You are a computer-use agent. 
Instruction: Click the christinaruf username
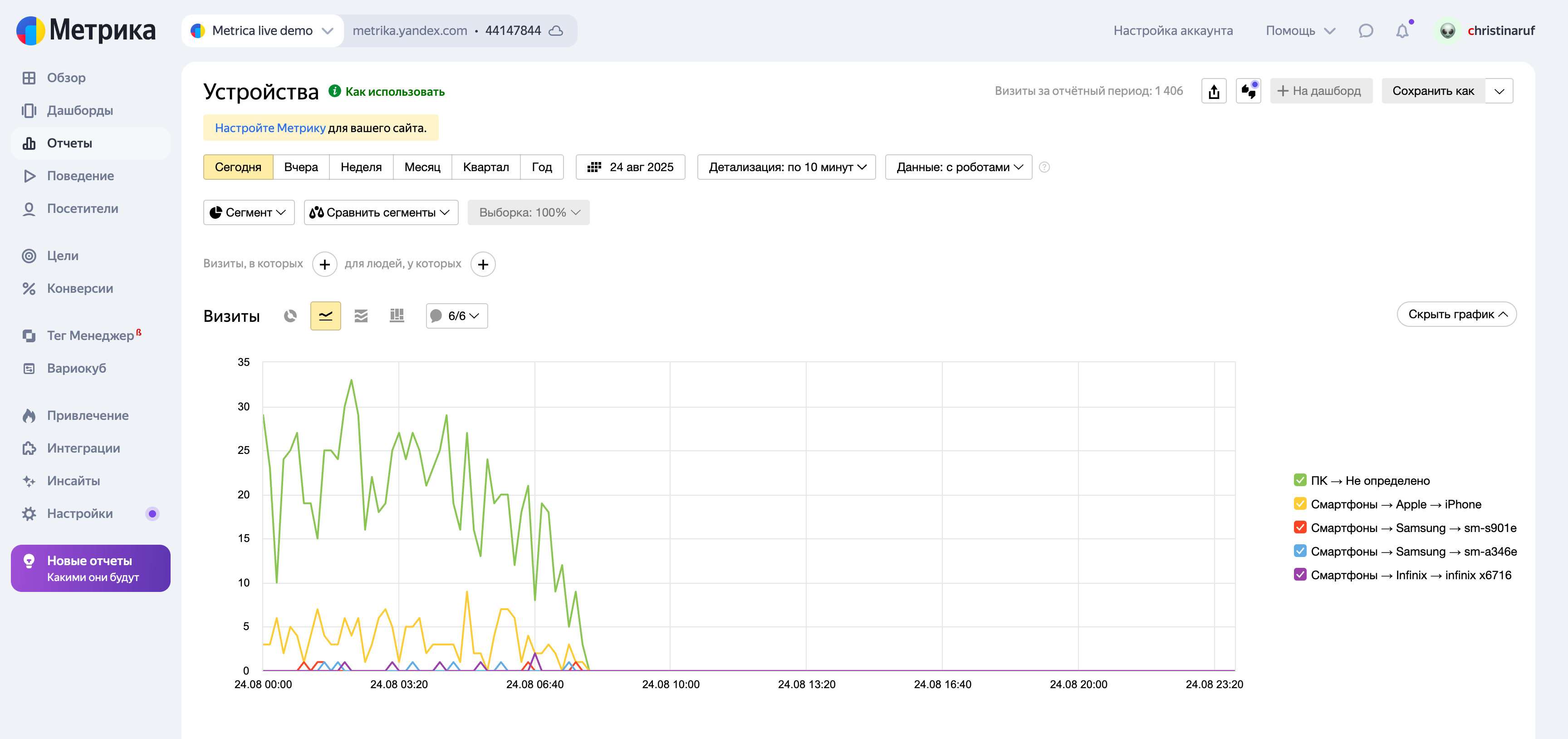tap(1501, 30)
